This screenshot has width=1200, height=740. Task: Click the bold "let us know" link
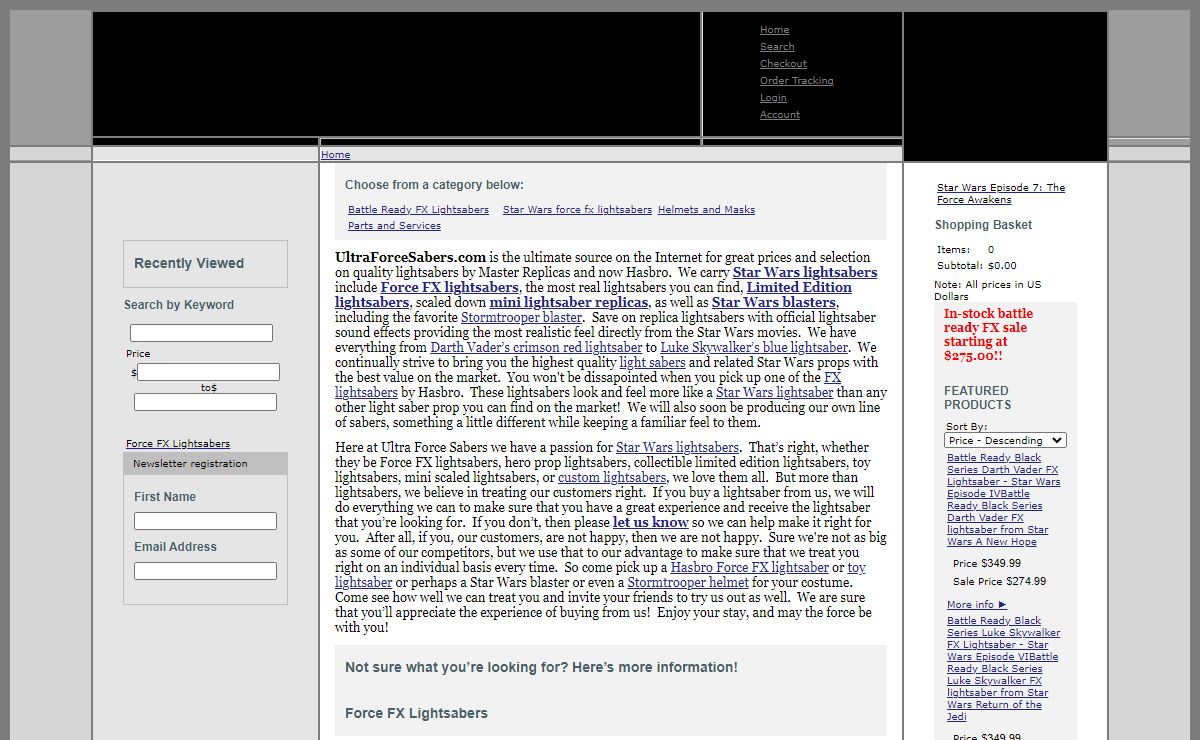coord(650,523)
